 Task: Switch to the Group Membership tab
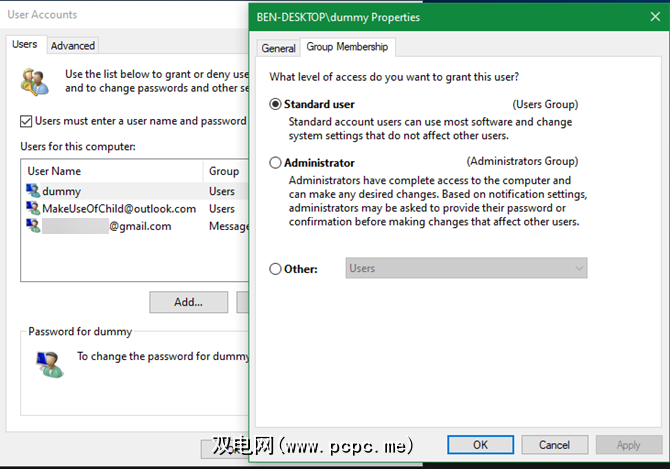pos(347,47)
